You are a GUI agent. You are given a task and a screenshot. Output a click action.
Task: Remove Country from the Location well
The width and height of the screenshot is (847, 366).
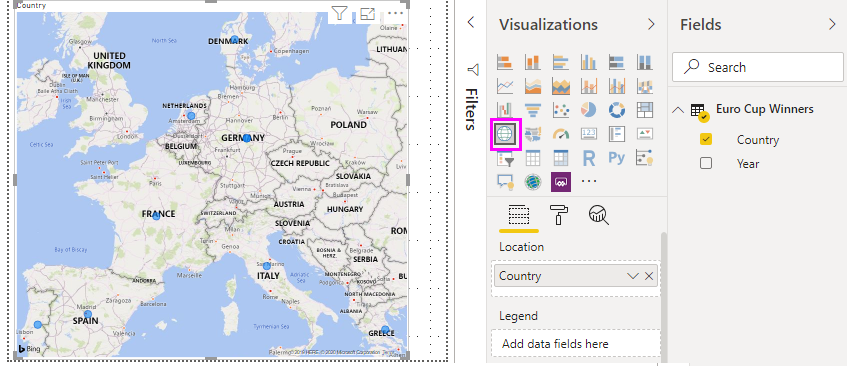coord(649,276)
